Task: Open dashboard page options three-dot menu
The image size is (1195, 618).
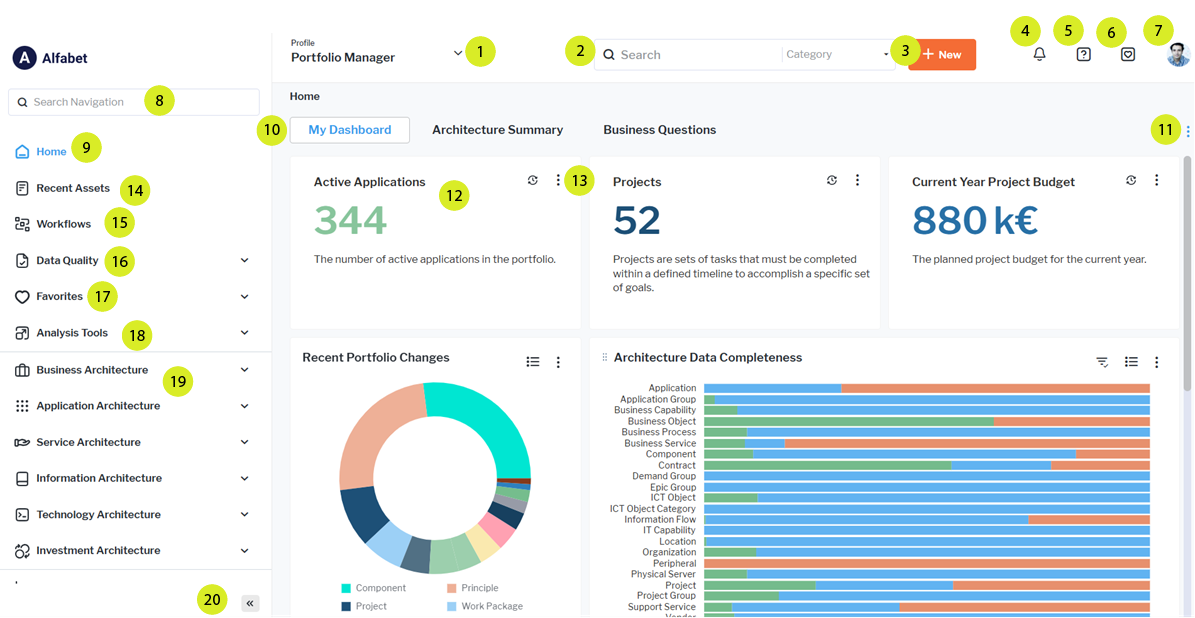Action: (1187, 131)
